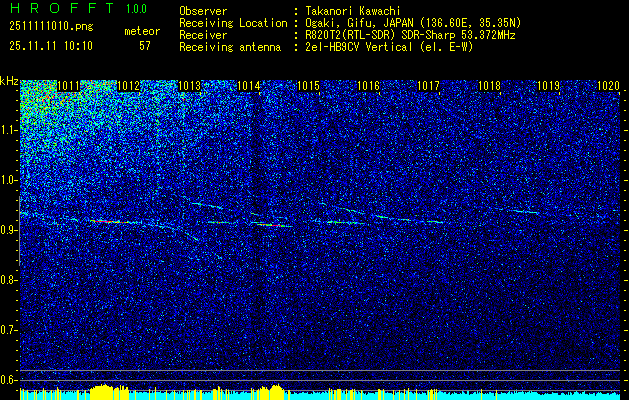The image size is (629, 400).
Task: Click the time marker 1014
Action: click(249, 86)
